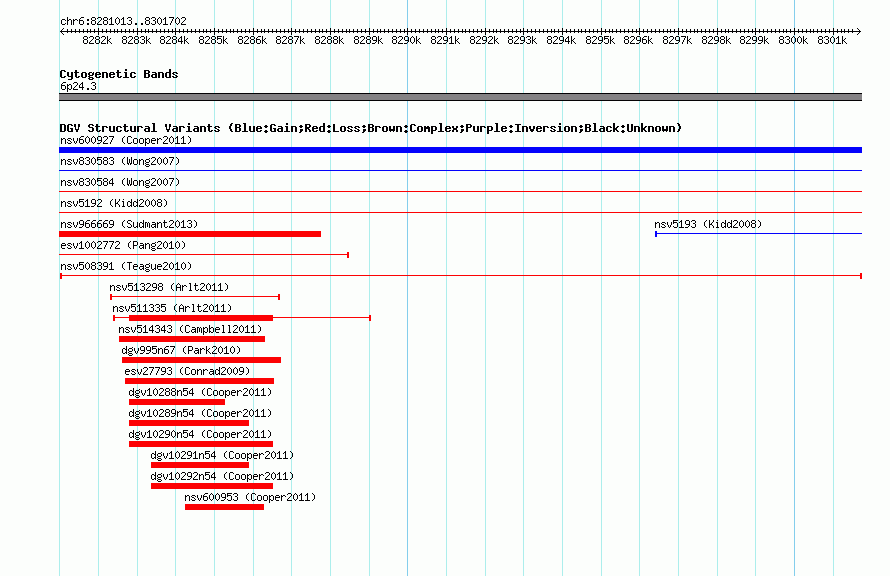Screen dimensions: 890x576
Task: Click the chr6:8281013..8301702 coordinates label
Action: coord(123,21)
